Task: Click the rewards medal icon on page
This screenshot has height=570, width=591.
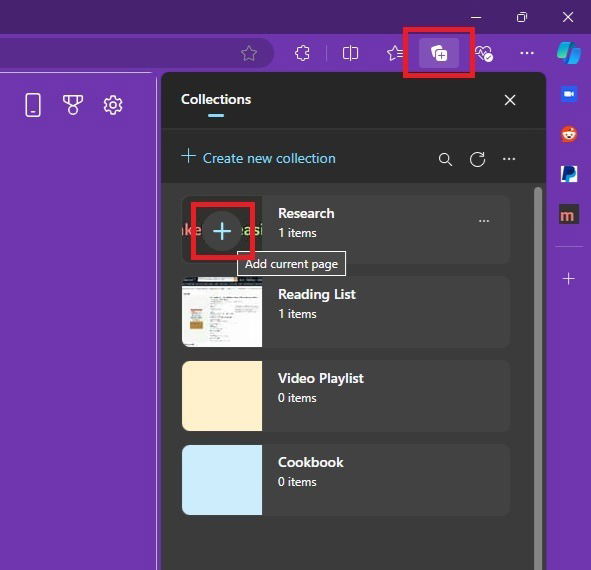Action: click(73, 105)
